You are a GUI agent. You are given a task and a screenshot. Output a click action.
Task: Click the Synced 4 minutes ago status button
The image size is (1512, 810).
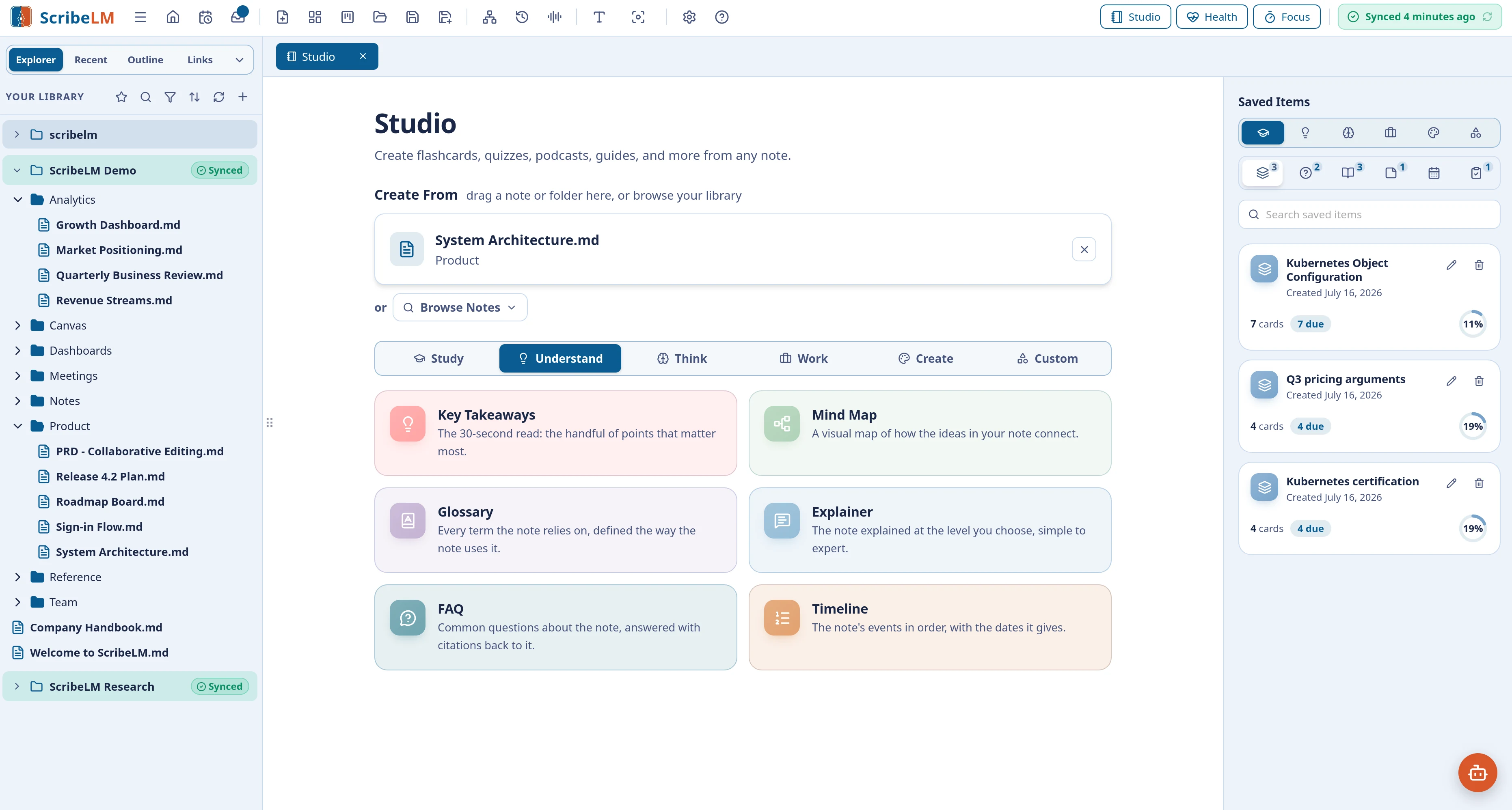[x=1419, y=17]
